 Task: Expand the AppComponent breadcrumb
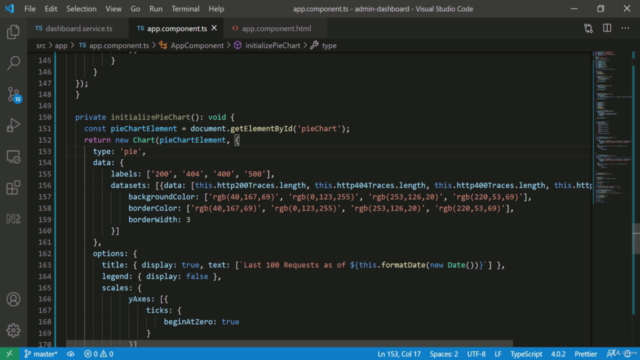click(191, 45)
